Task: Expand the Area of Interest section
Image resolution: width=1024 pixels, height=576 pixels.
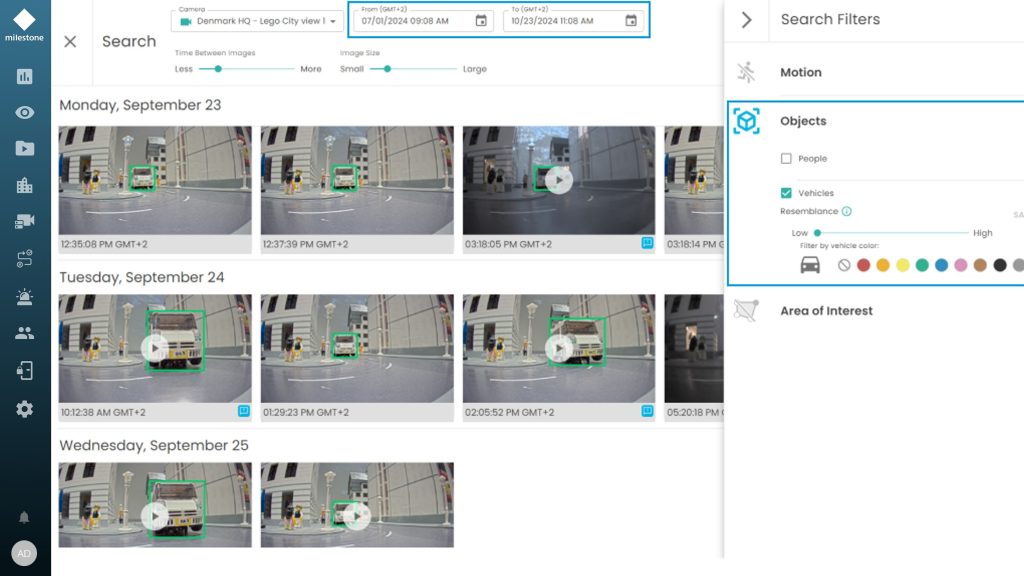Action: [x=826, y=311]
